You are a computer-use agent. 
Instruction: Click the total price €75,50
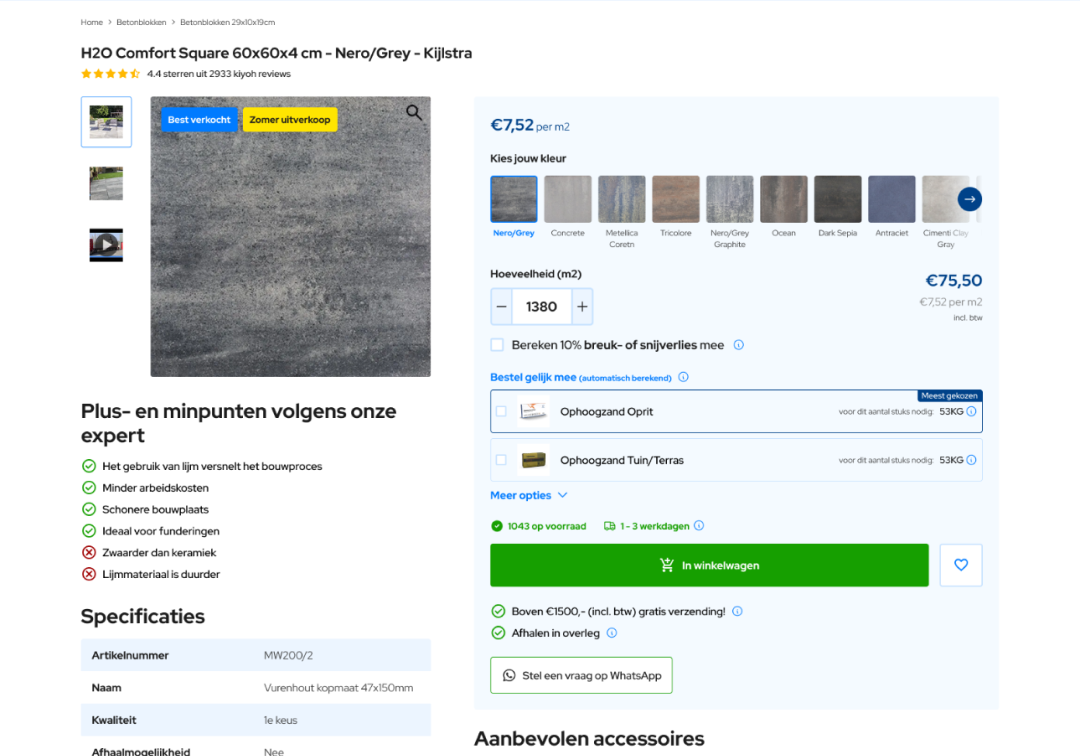(954, 280)
